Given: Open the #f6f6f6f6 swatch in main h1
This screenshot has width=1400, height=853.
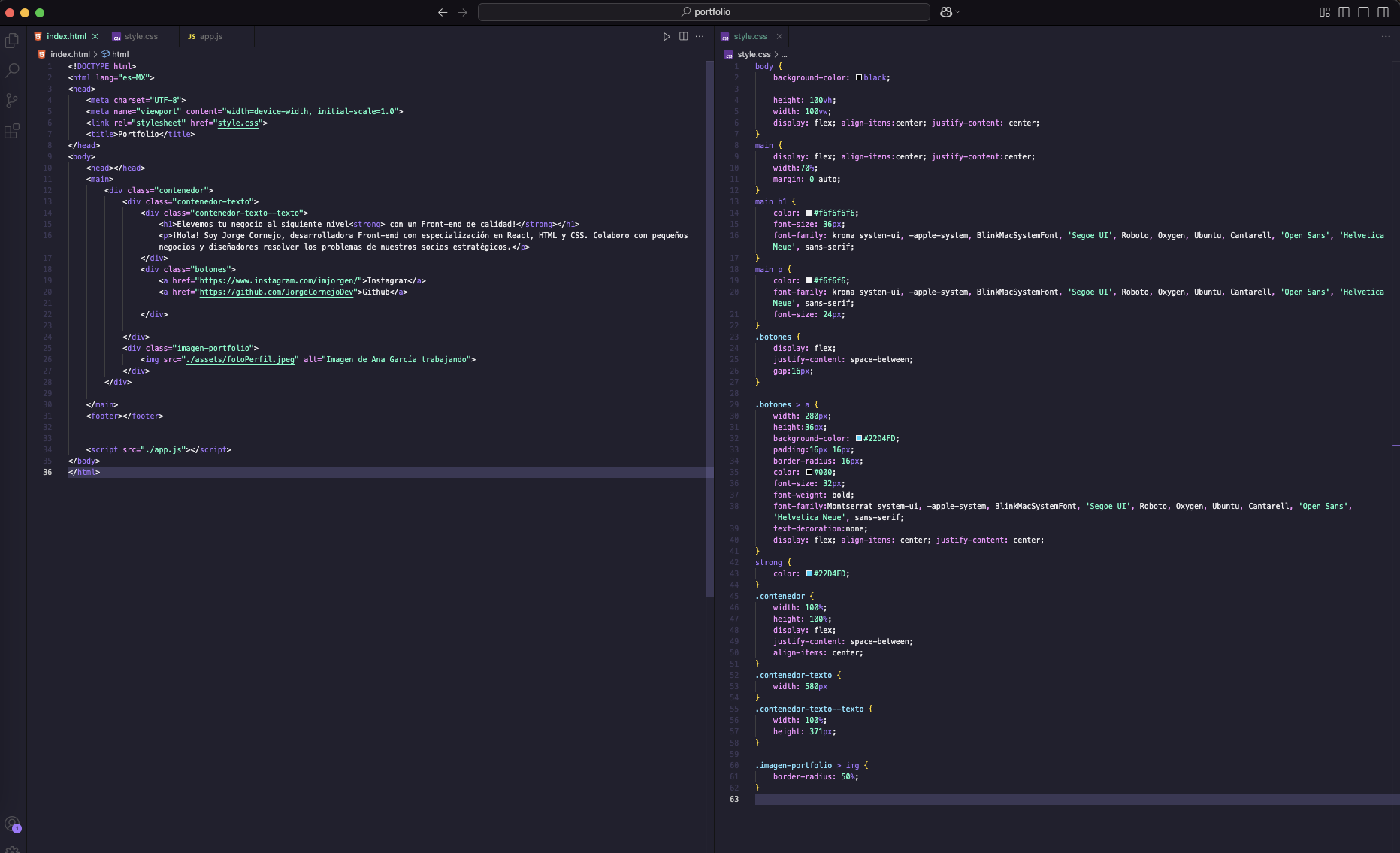Looking at the screenshot, I should pos(809,213).
